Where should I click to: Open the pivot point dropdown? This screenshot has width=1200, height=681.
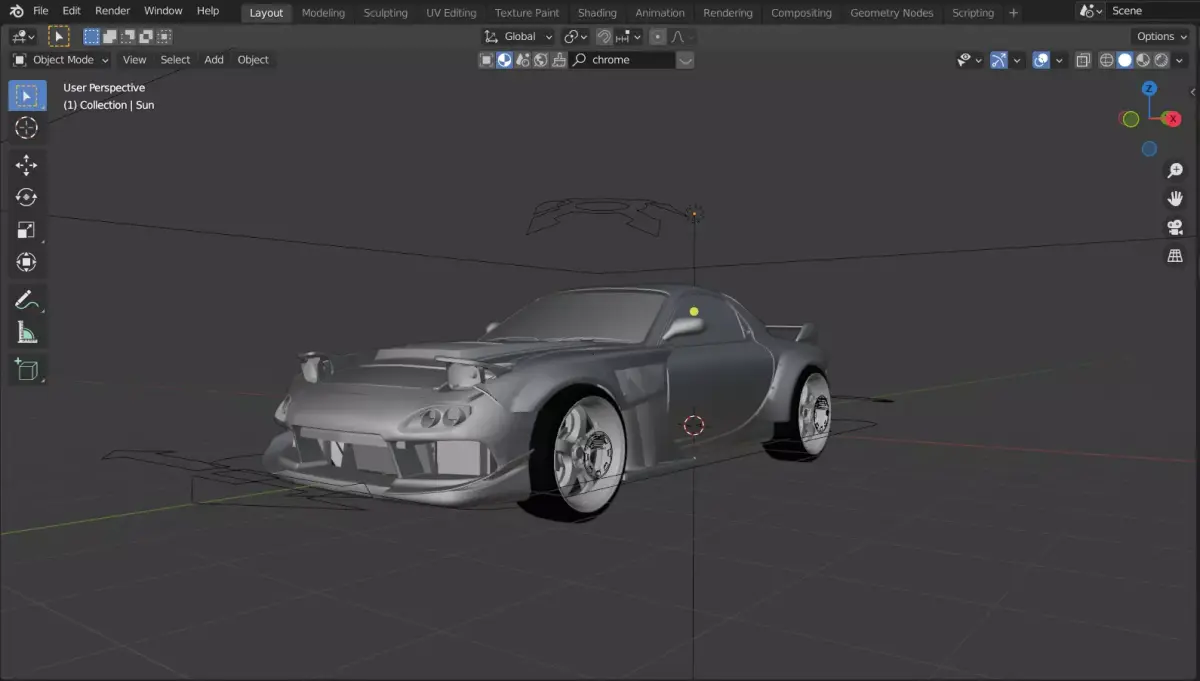click(x=575, y=36)
